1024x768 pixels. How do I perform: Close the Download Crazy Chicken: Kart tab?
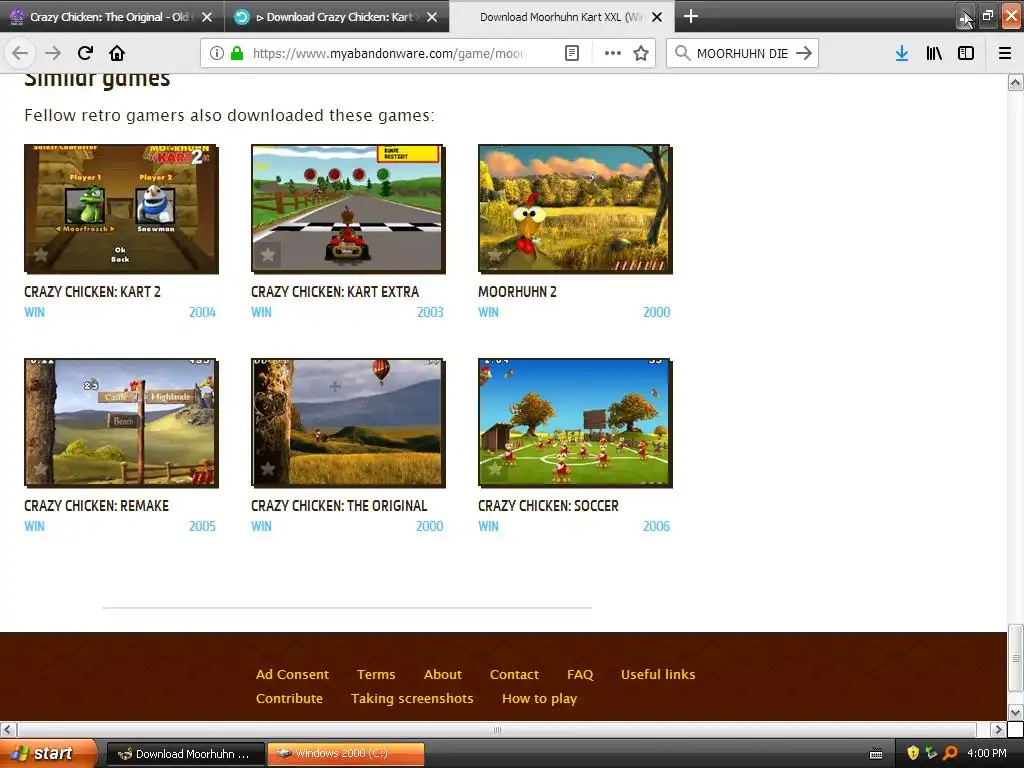point(432,17)
